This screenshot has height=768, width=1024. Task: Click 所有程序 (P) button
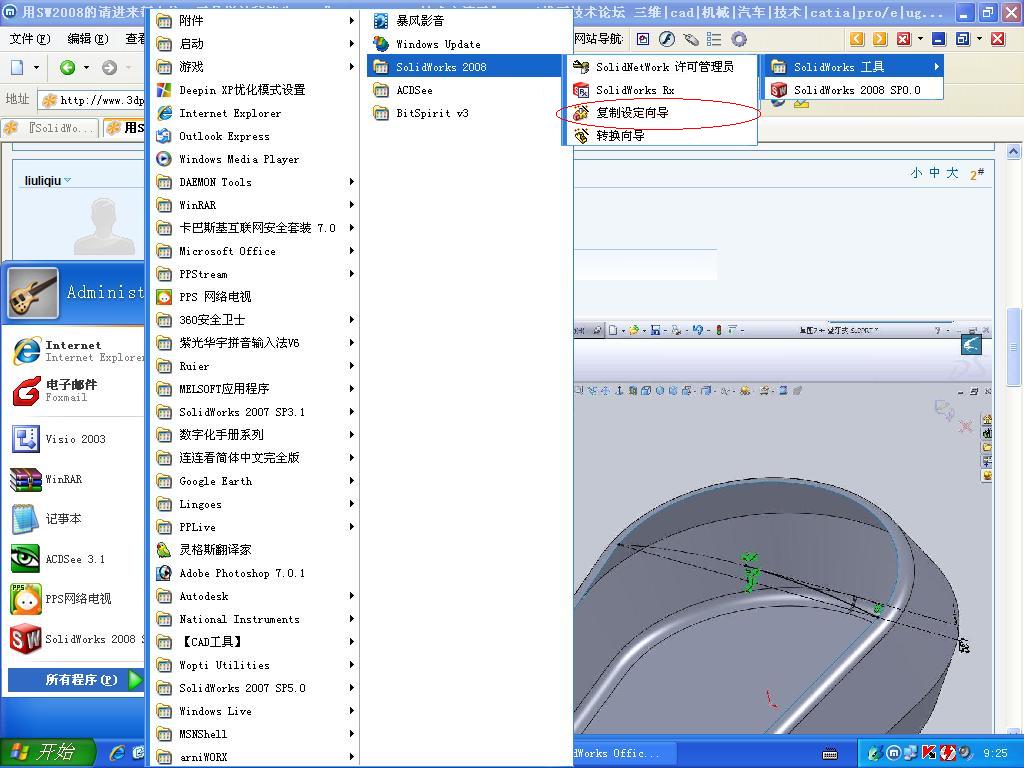coord(76,680)
